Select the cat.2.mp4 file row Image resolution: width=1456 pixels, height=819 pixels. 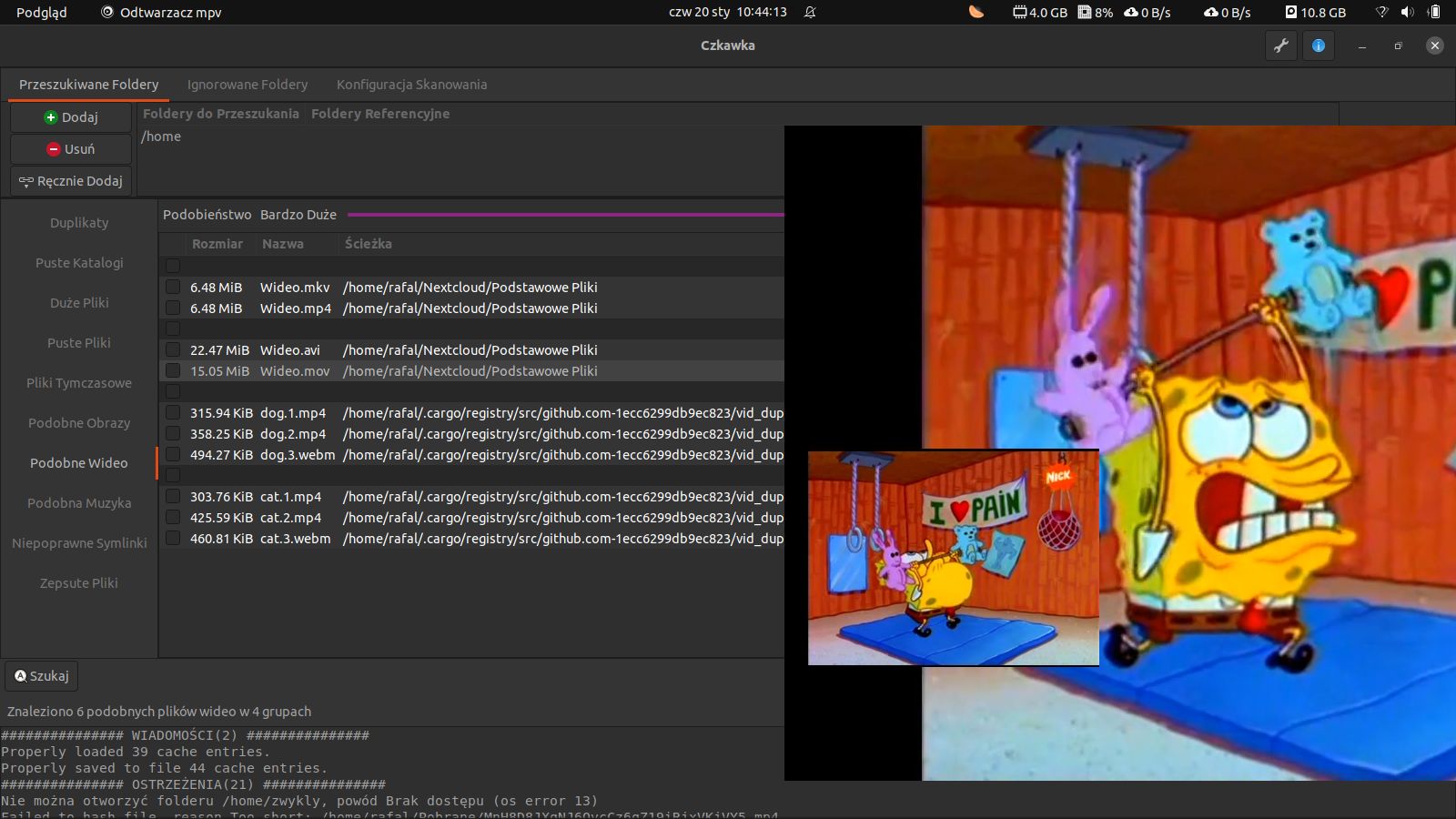click(x=472, y=517)
